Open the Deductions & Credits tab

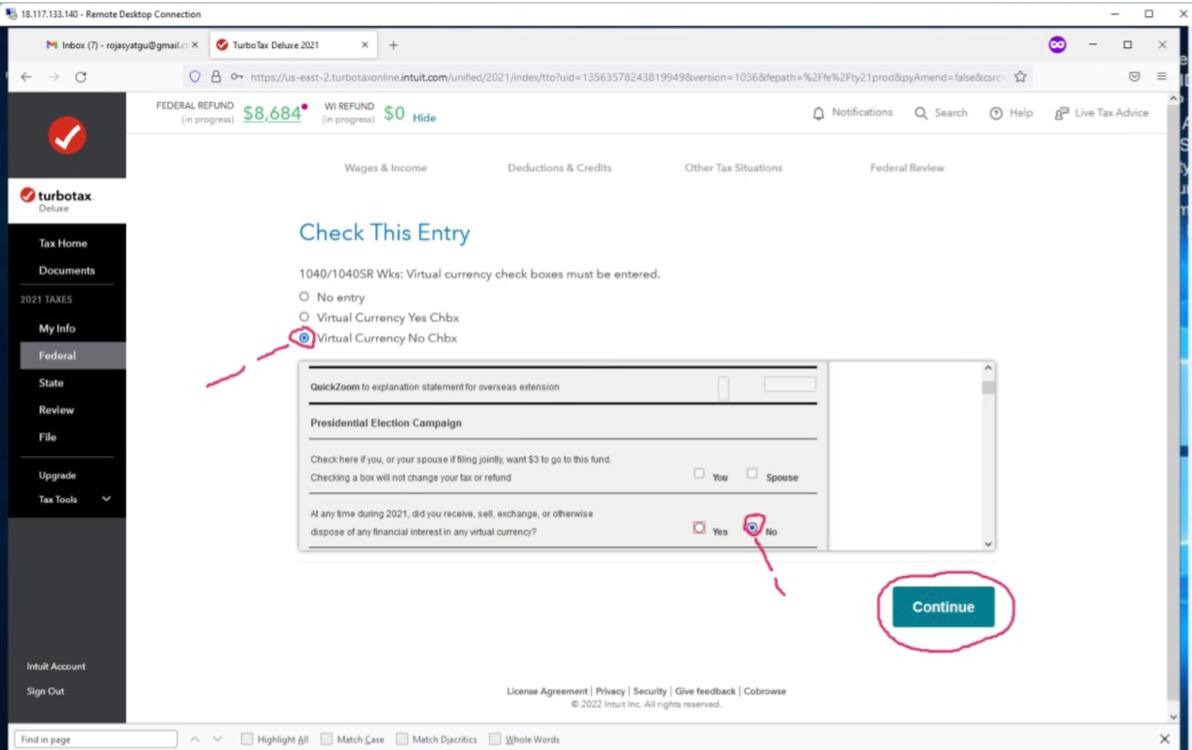point(560,168)
